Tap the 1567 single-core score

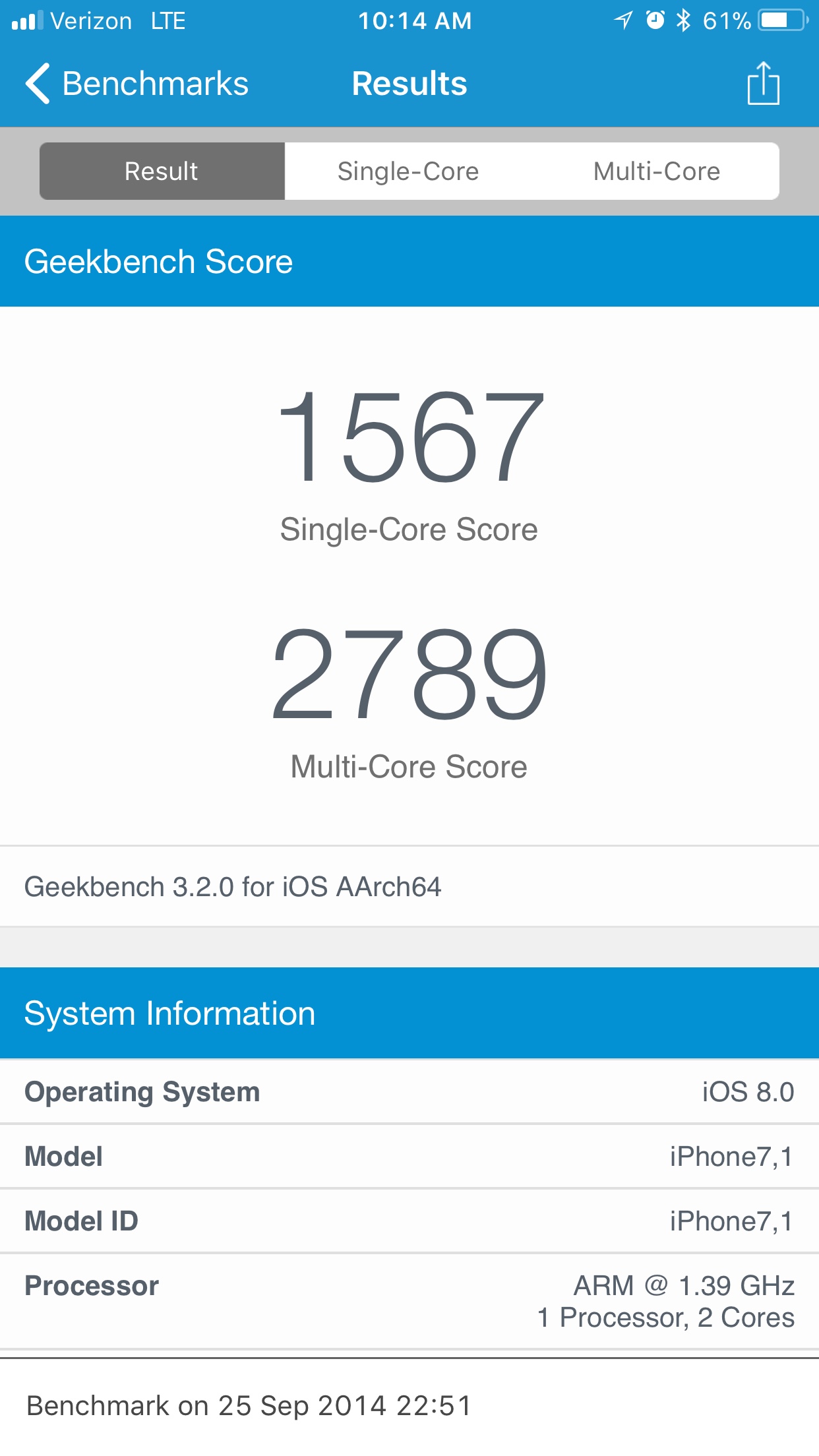click(x=410, y=437)
